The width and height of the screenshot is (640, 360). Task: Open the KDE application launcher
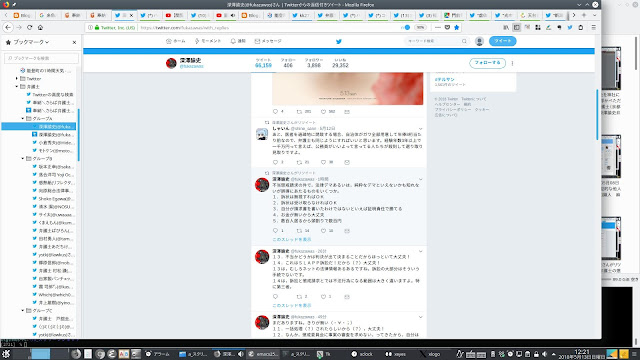6,354
